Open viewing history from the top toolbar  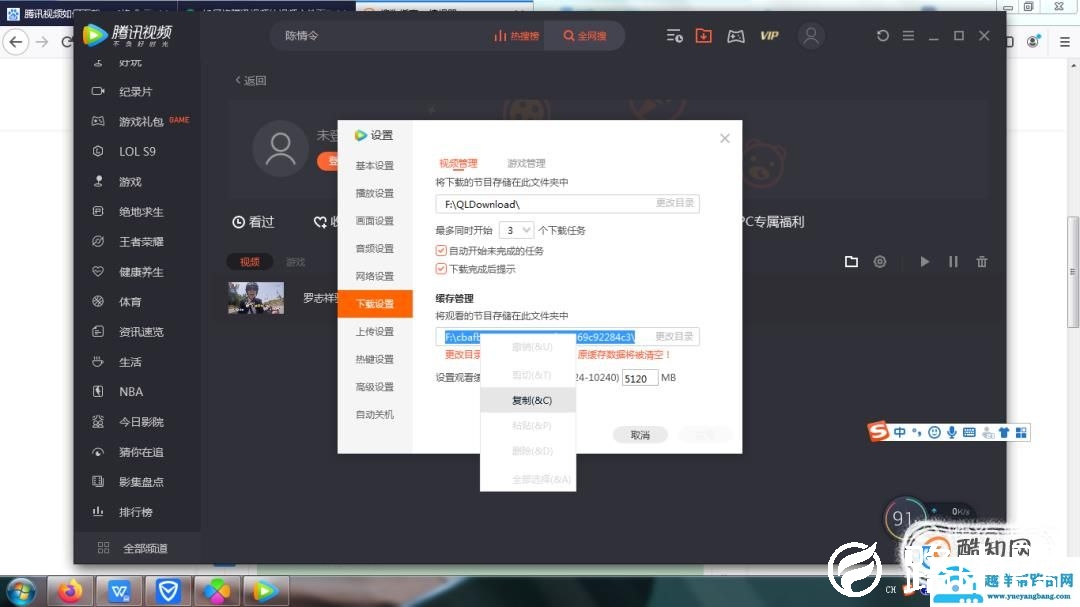tap(676, 36)
